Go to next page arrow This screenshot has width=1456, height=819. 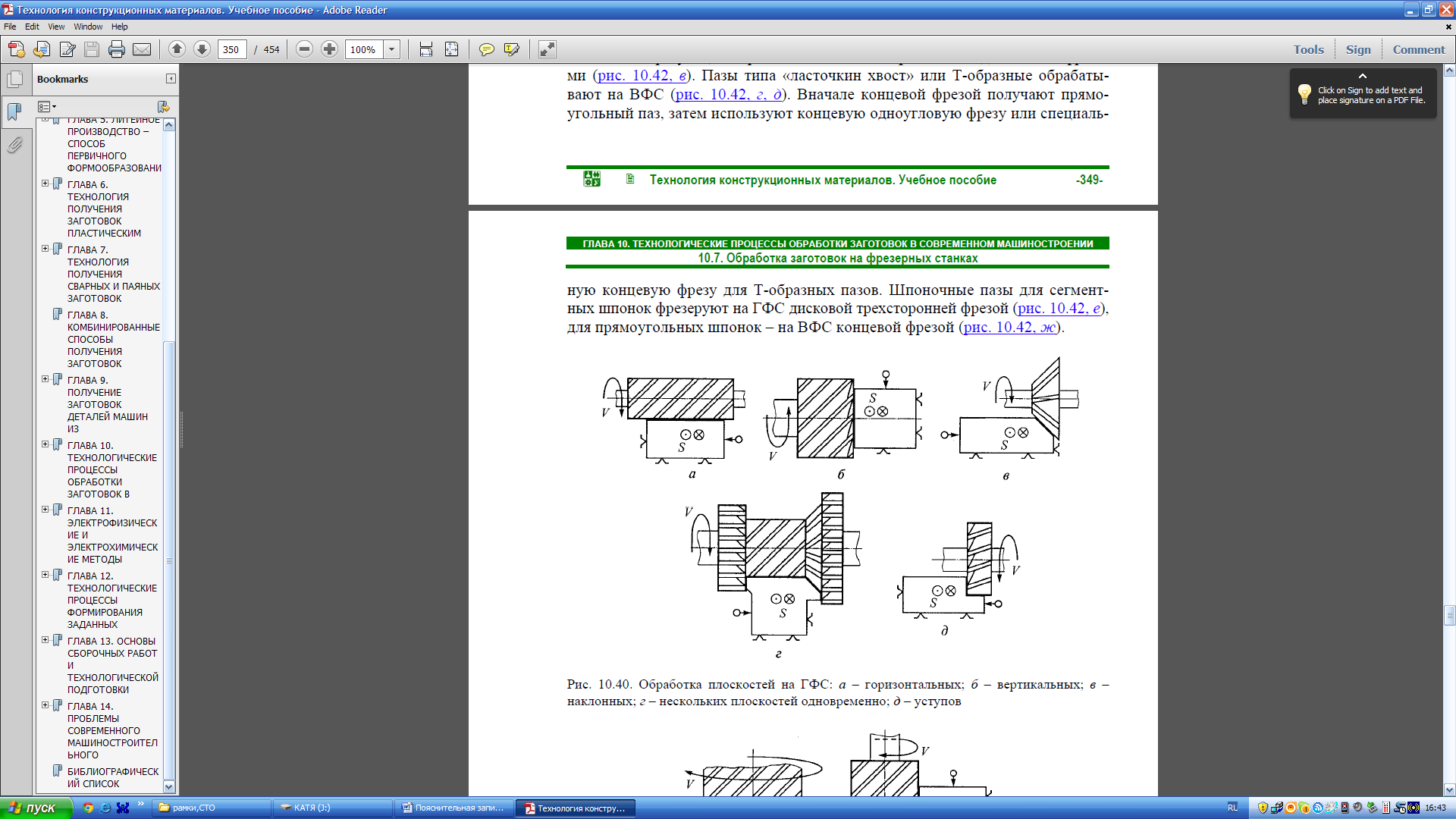pos(202,49)
